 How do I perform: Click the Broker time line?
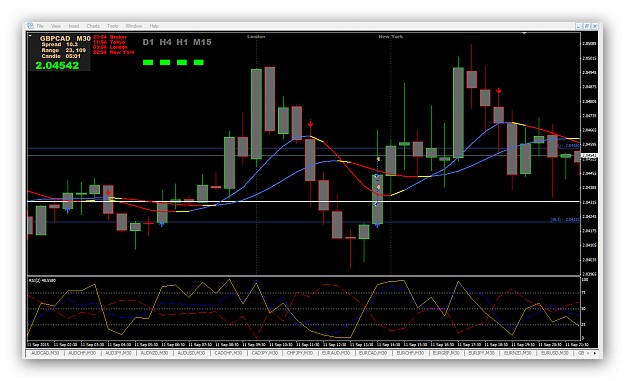pyautogui.click(x=110, y=37)
